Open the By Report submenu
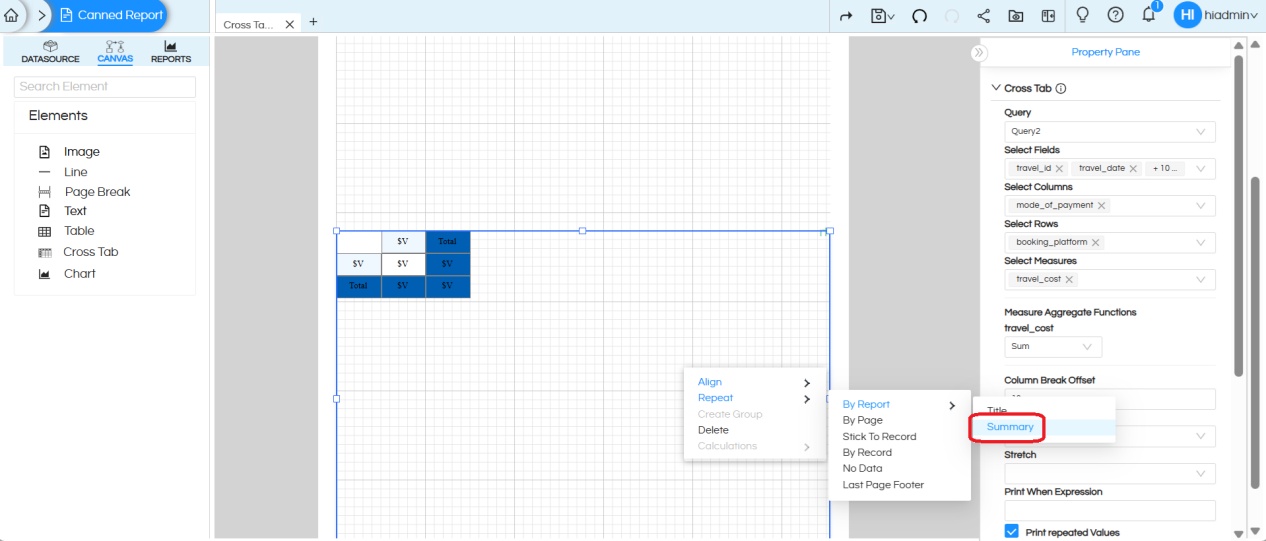The image size is (1266, 541). coord(899,405)
